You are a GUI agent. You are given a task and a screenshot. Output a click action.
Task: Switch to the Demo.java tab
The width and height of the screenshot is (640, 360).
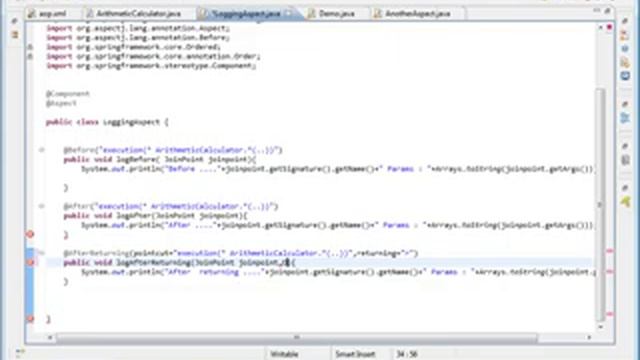332,13
